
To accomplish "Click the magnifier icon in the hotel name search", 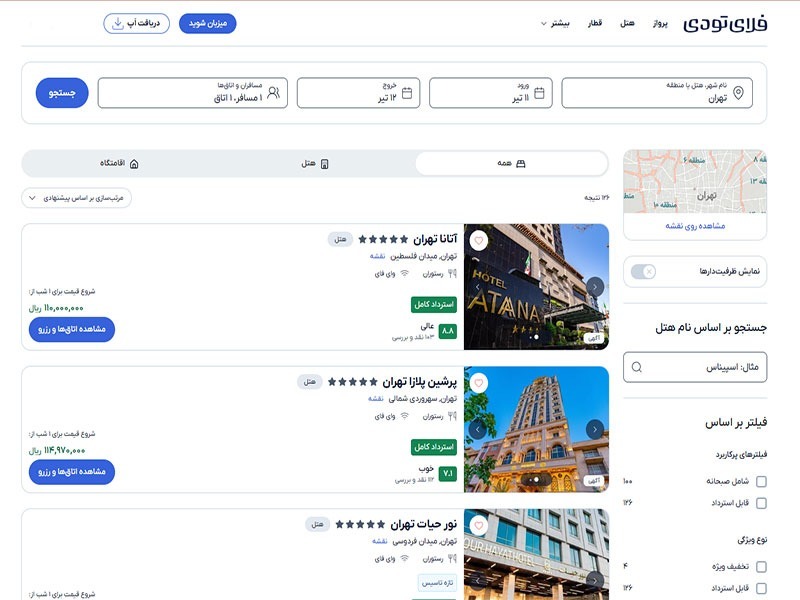I will (637, 367).
